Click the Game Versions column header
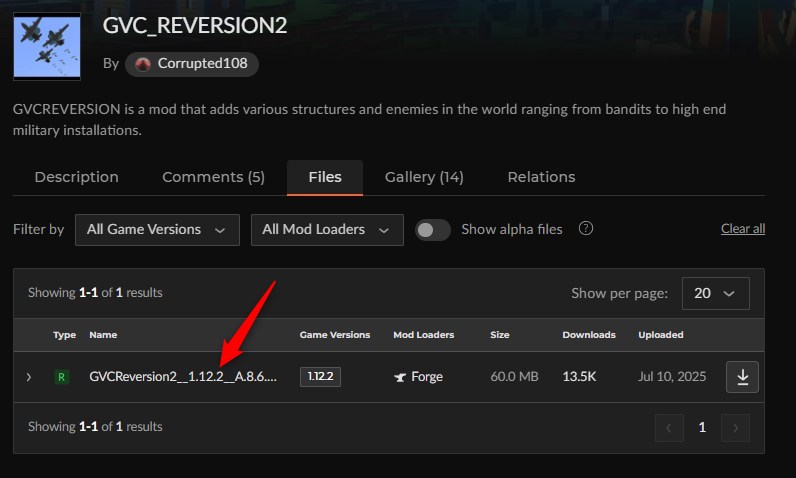 click(335, 335)
